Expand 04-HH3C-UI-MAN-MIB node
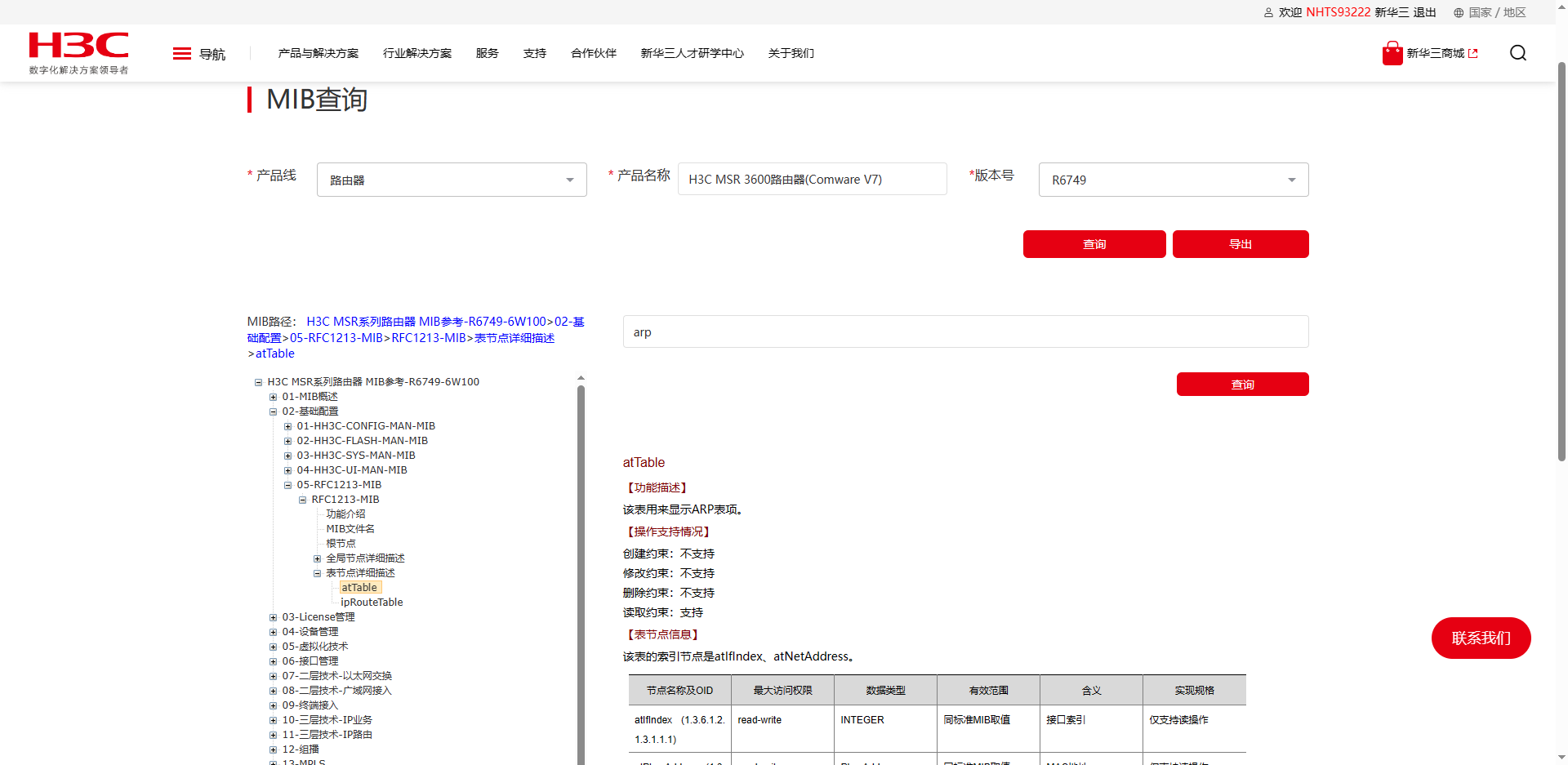The height and width of the screenshot is (765, 1568). pyautogui.click(x=287, y=470)
